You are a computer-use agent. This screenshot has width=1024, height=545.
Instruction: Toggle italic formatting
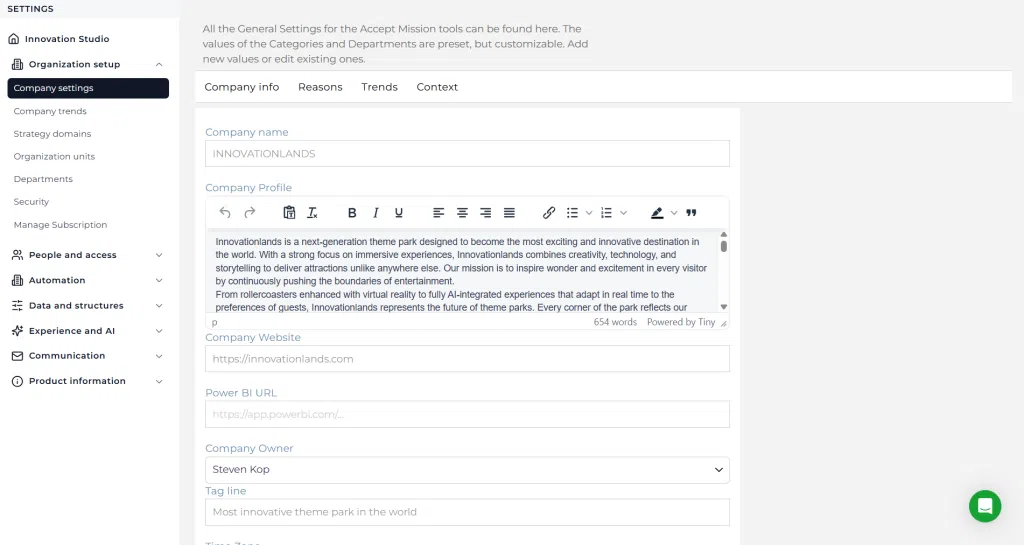click(x=376, y=213)
